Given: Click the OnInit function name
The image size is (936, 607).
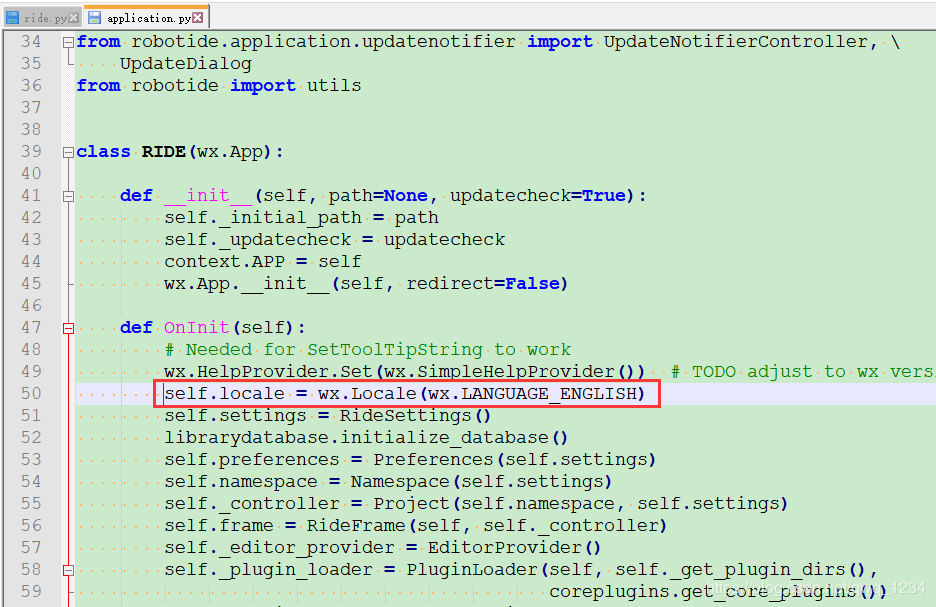Looking at the screenshot, I should click(x=196, y=328).
